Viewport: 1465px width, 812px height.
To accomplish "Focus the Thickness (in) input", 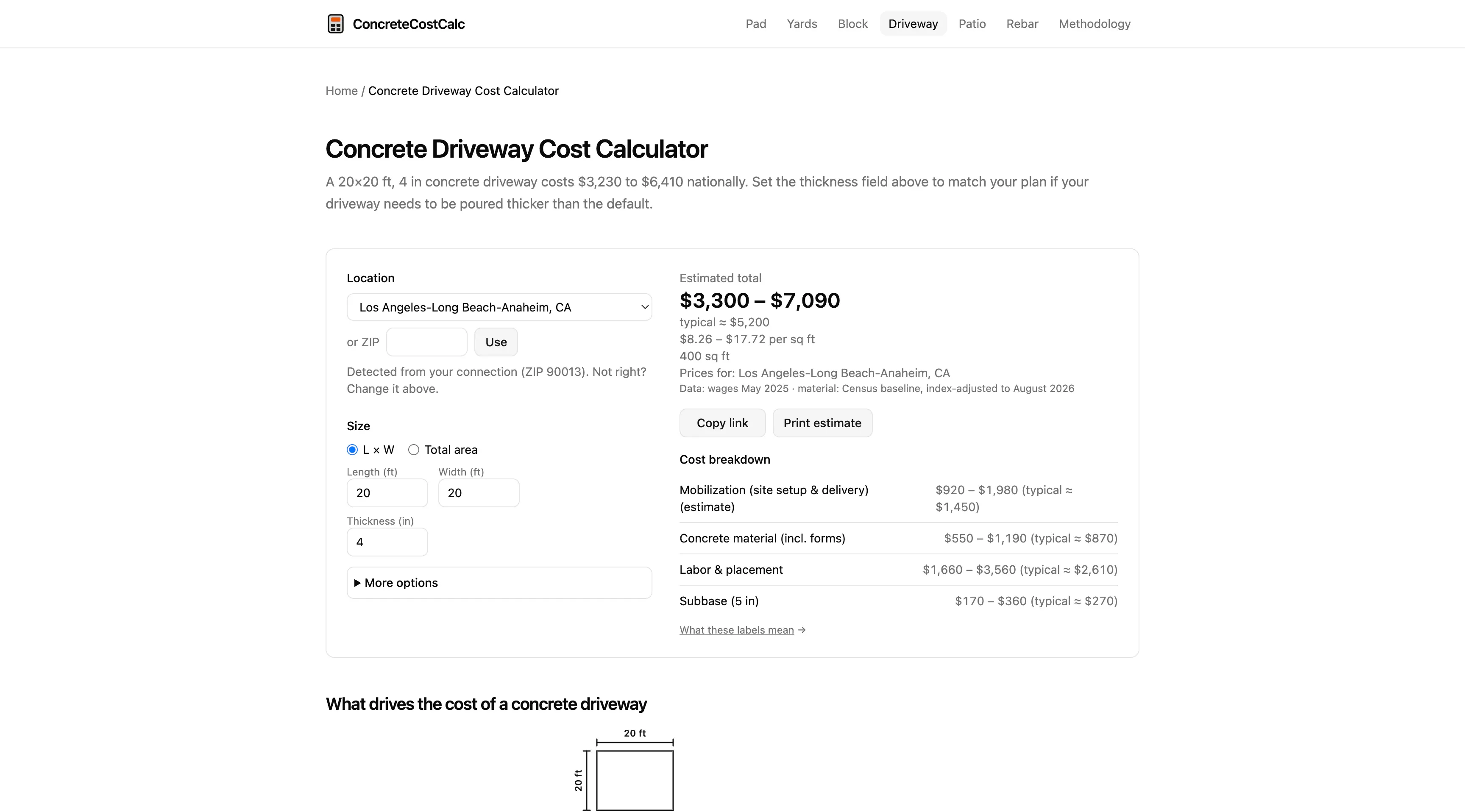I will pyautogui.click(x=387, y=542).
